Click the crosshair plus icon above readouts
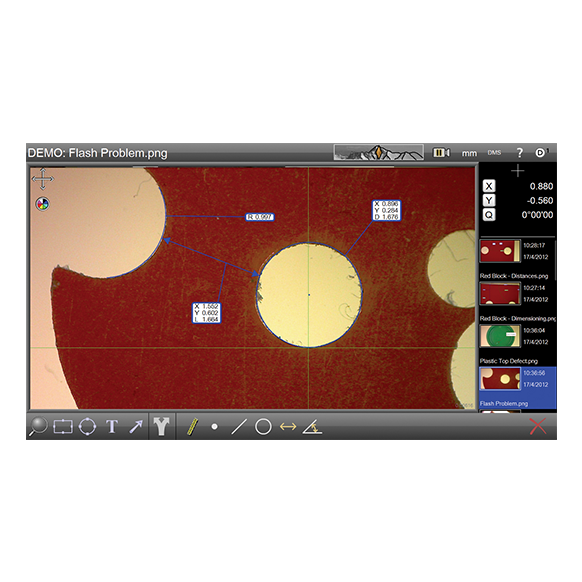The image size is (582, 582). click(x=517, y=171)
